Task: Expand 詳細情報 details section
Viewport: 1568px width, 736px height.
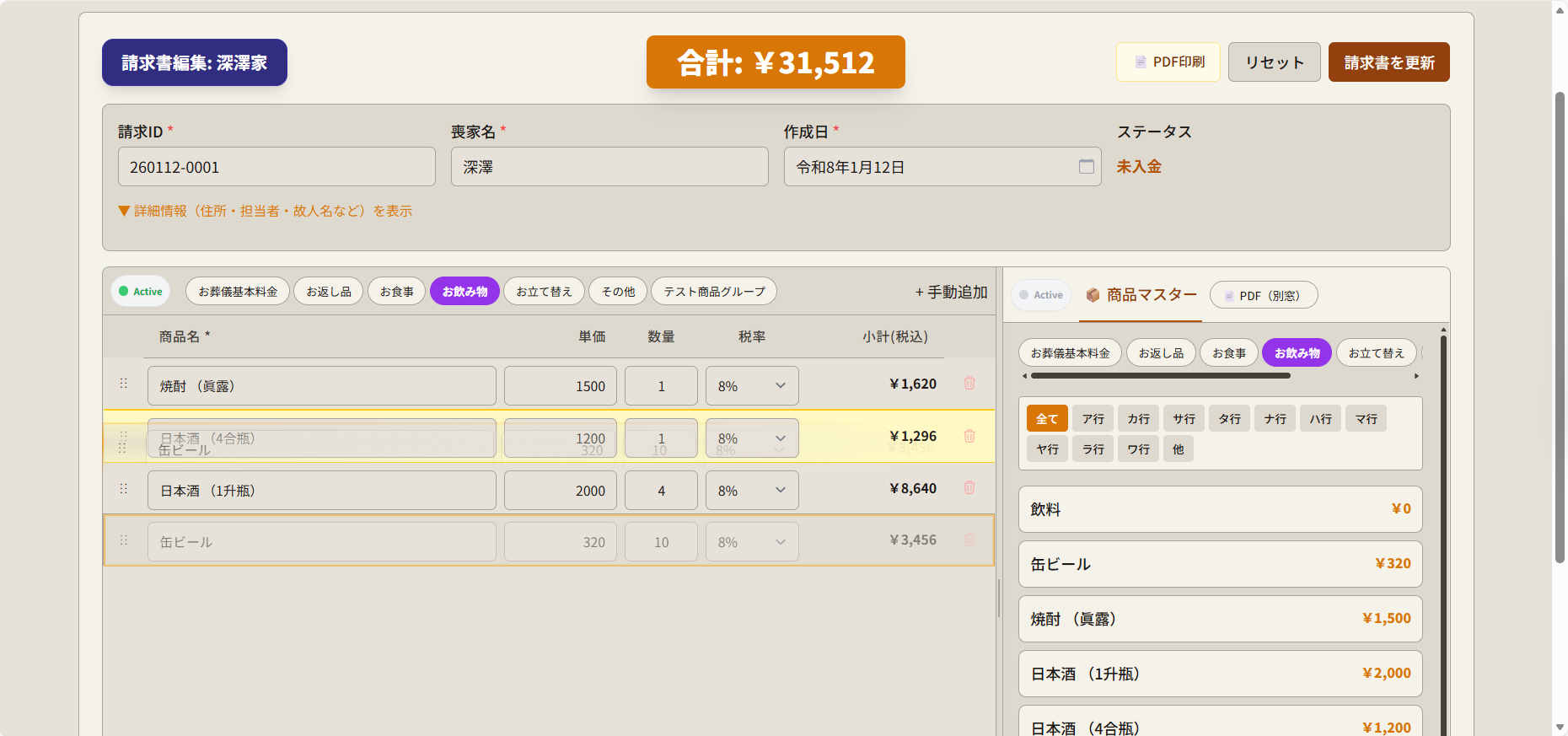Action: point(265,211)
